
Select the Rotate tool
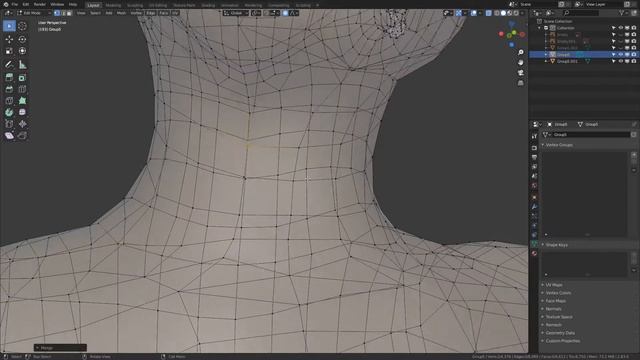[22, 39]
